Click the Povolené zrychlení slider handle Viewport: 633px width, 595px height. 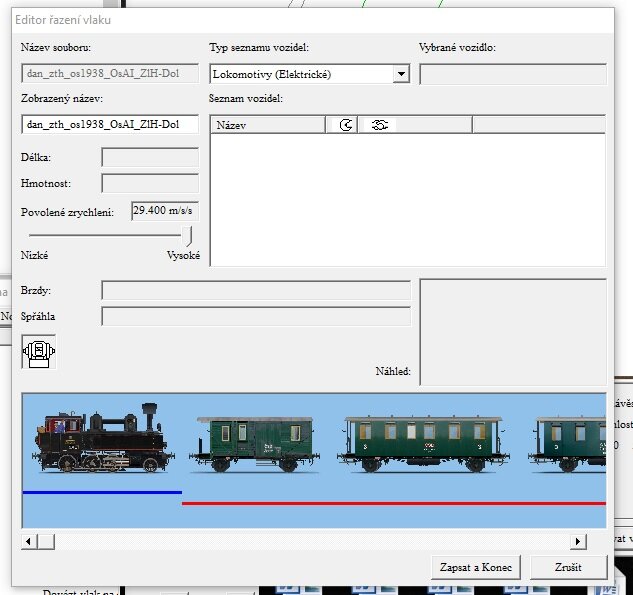[x=187, y=235]
